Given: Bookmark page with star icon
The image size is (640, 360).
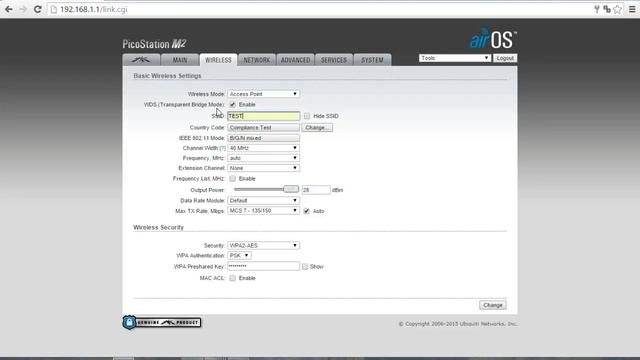Looking at the screenshot, I should 618,9.
